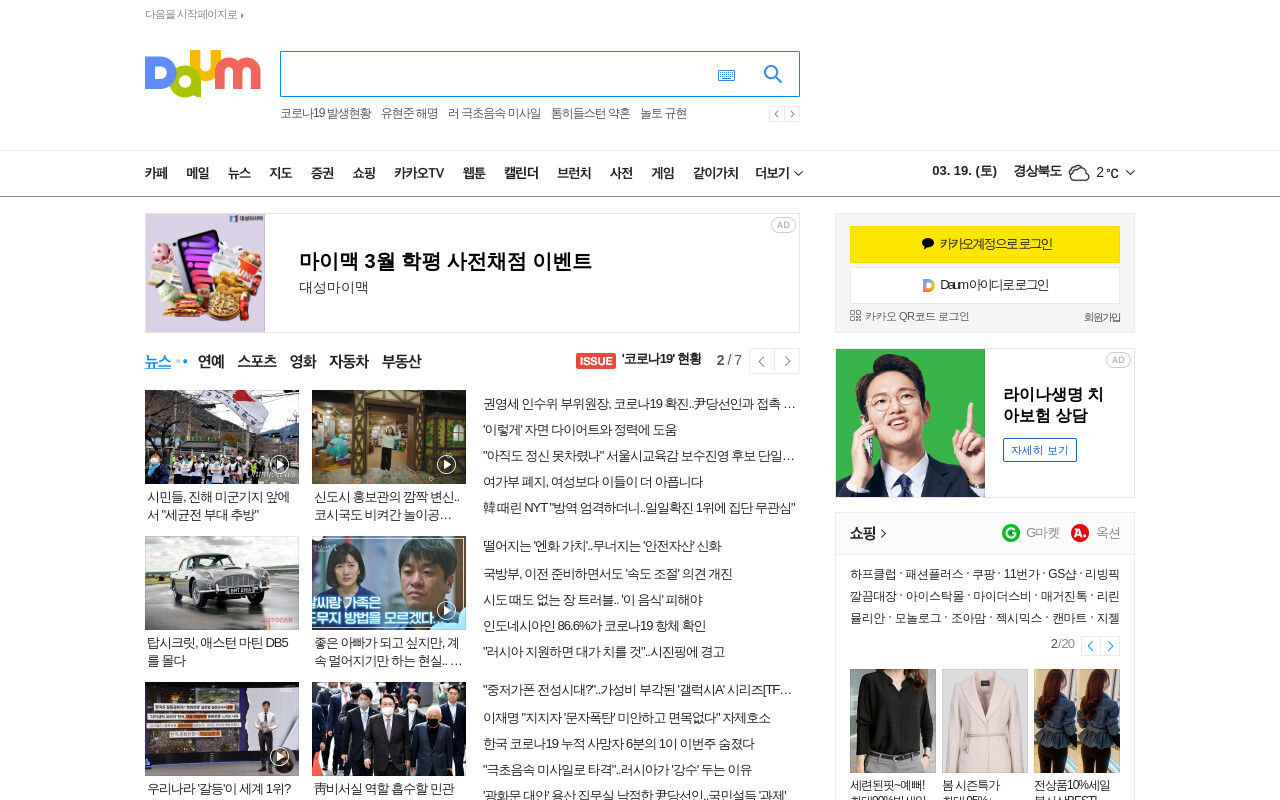The width and height of the screenshot is (1280, 800).
Task: Open the 카페 menu item
Action: coord(156,173)
